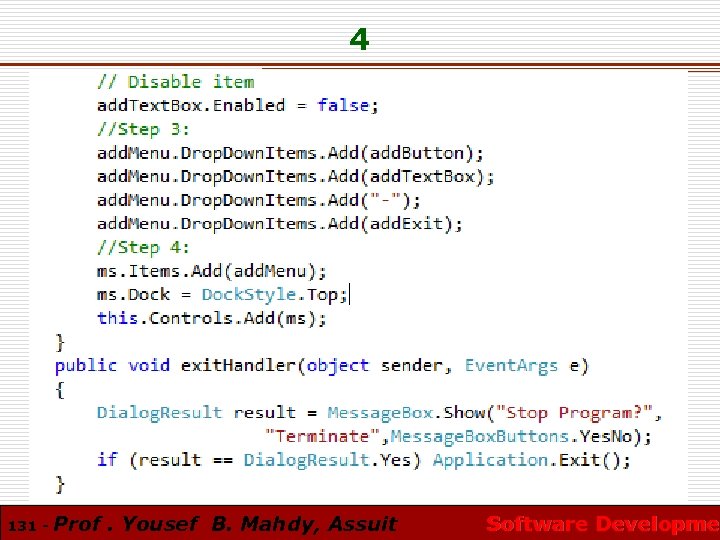Click the line starting with "DialogResult result ="
Screen dimensions: 720x540
coord(380,413)
